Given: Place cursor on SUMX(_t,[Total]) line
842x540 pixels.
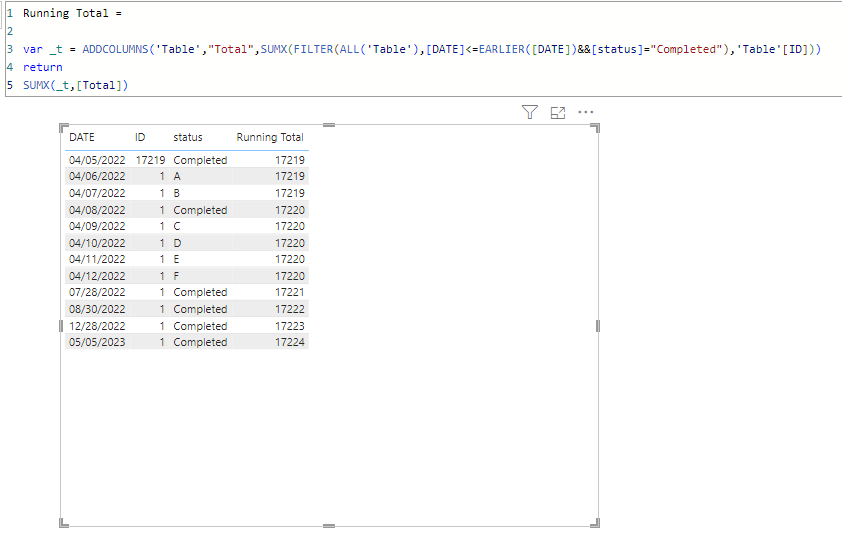Looking at the screenshot, I should (75, 85).
